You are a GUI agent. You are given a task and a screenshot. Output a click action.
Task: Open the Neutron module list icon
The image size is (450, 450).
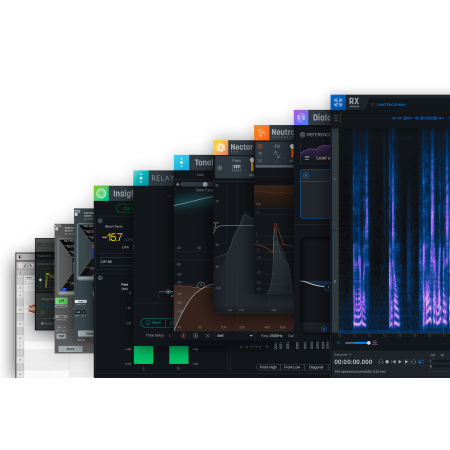(260, 154)
